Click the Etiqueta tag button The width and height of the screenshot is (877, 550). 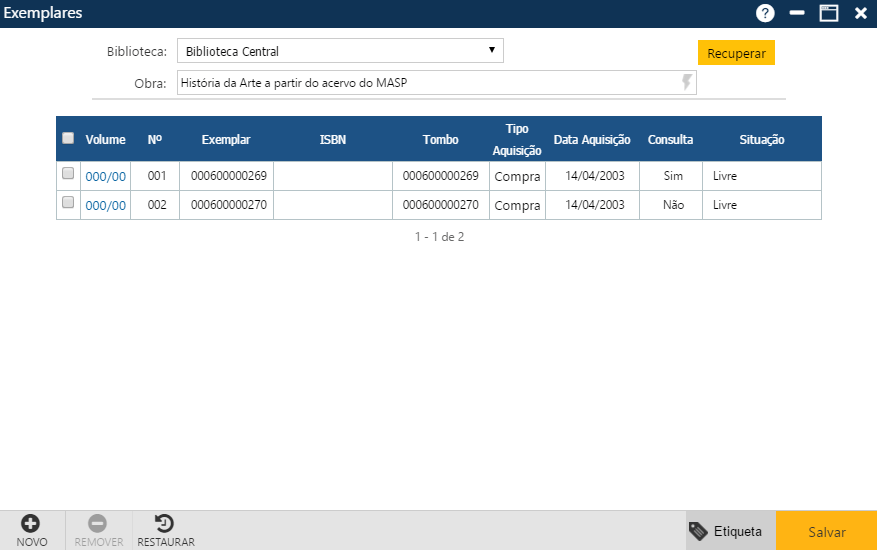click(726, 531)
